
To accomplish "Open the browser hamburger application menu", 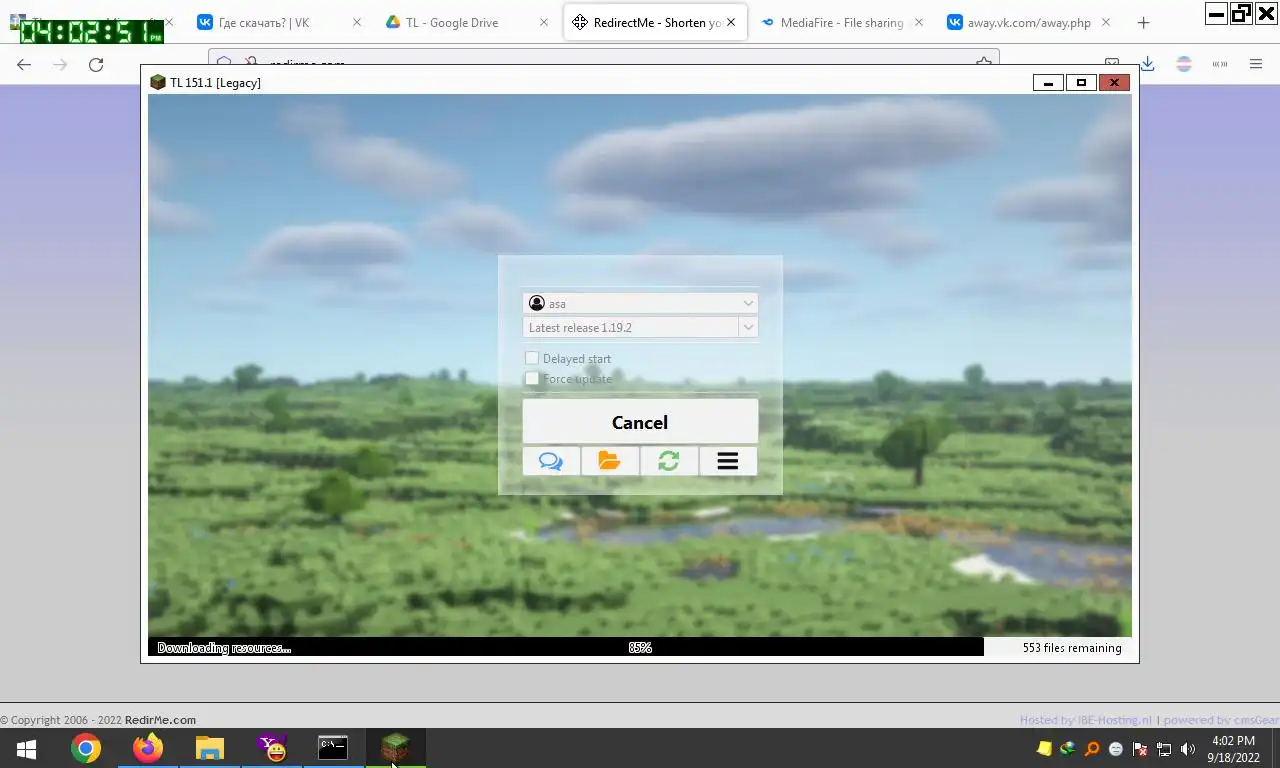I will click(x=1256, y=64).
